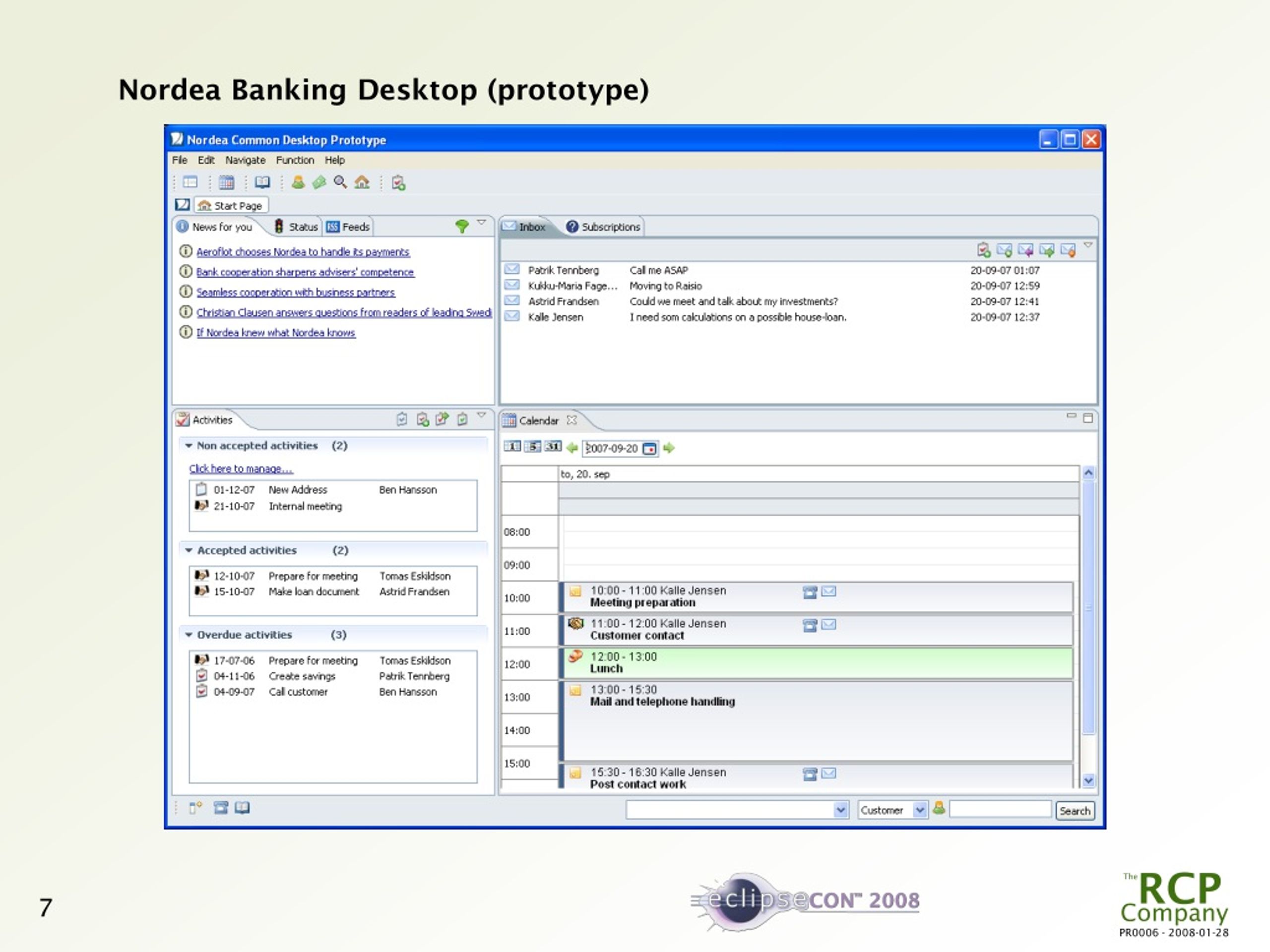Open the News panel view menu triangle
Image resolution: width=1270 pixels, height=952 pixels.
coord(482,223)
